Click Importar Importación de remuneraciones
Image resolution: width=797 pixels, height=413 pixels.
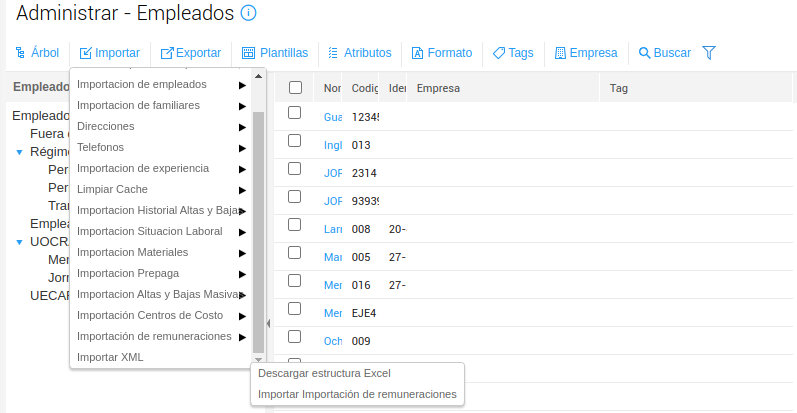coord(357,394)
